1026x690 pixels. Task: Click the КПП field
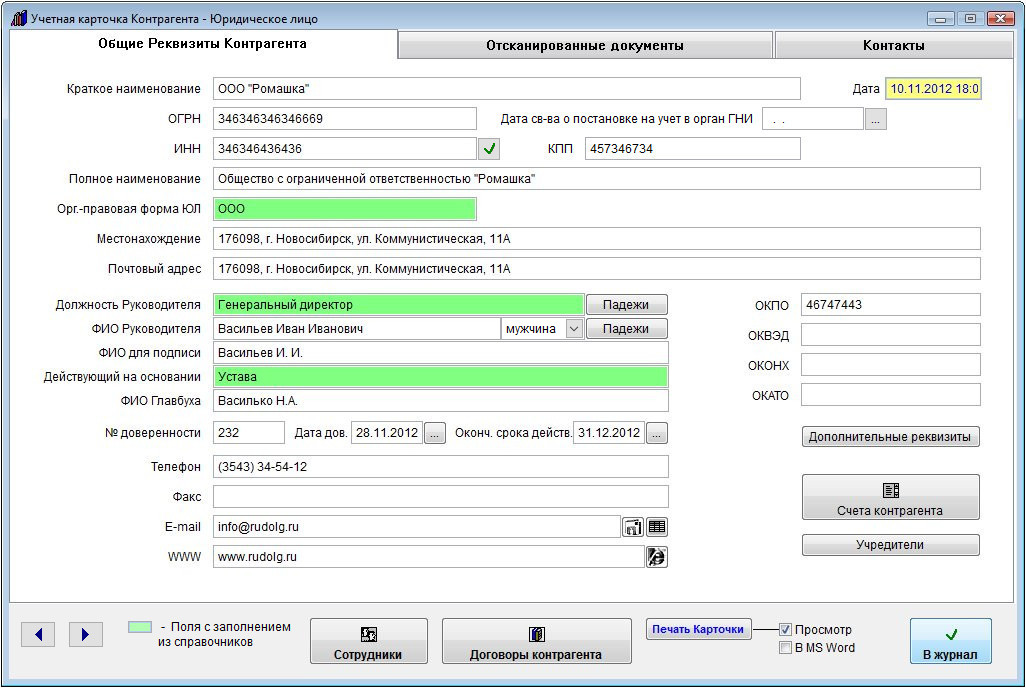pyautogui.click(x=692, y=149)
